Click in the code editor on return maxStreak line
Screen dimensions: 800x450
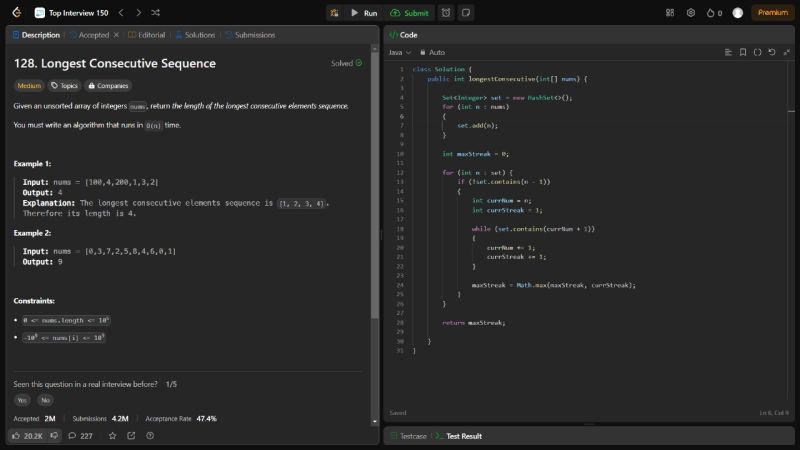tap(473, 323)
